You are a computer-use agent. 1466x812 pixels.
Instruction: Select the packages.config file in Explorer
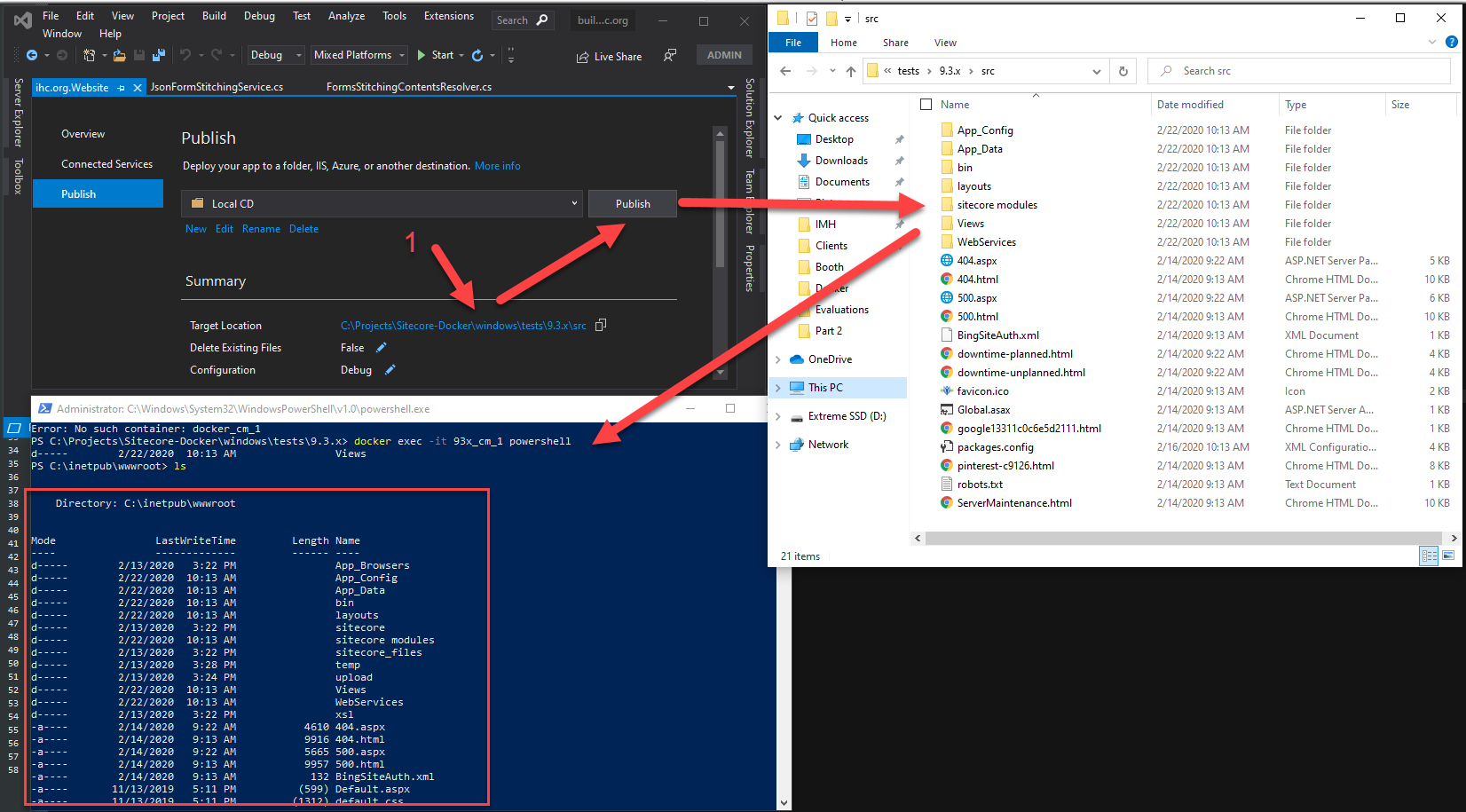pos(995,447)
